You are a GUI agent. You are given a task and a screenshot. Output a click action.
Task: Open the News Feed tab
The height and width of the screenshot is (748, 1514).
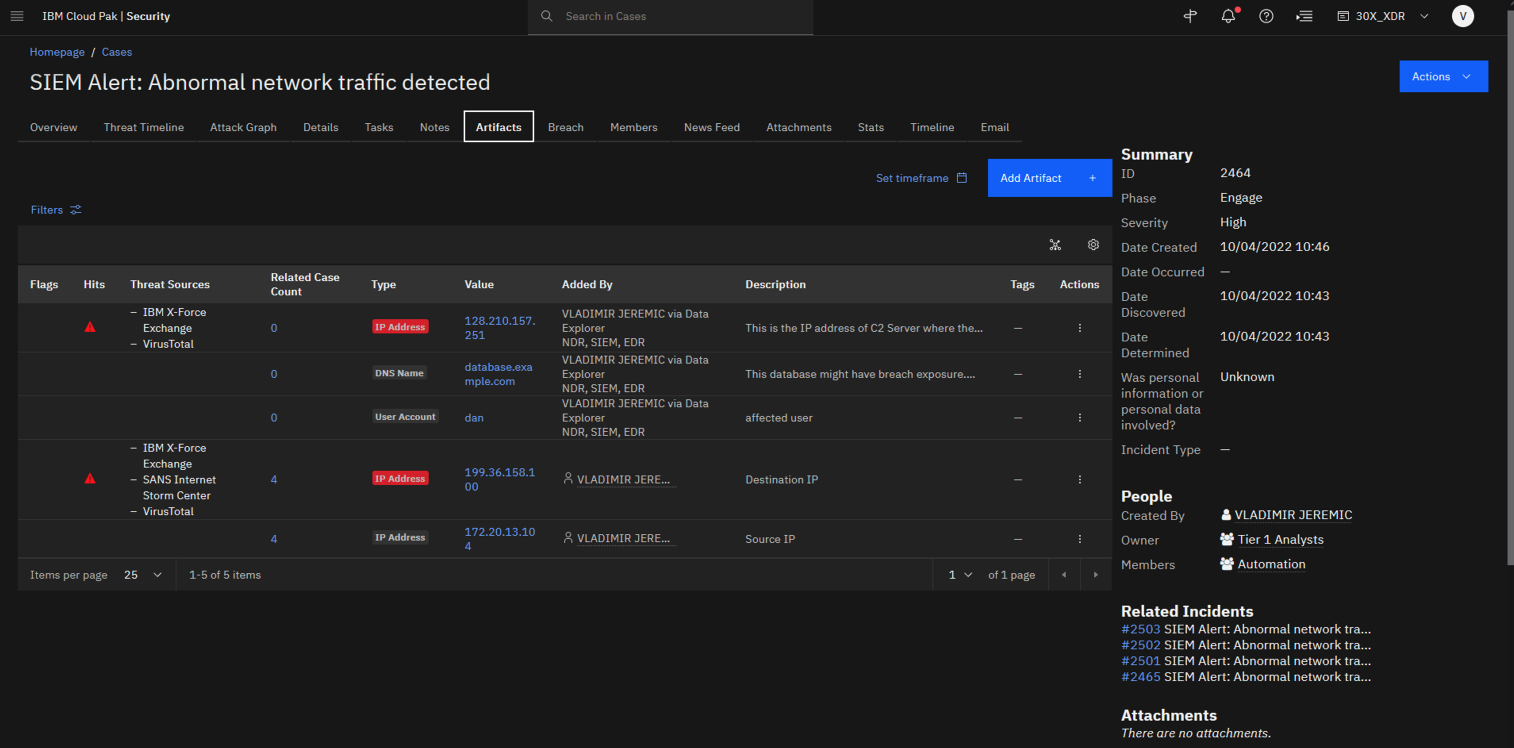click(712, 127)
